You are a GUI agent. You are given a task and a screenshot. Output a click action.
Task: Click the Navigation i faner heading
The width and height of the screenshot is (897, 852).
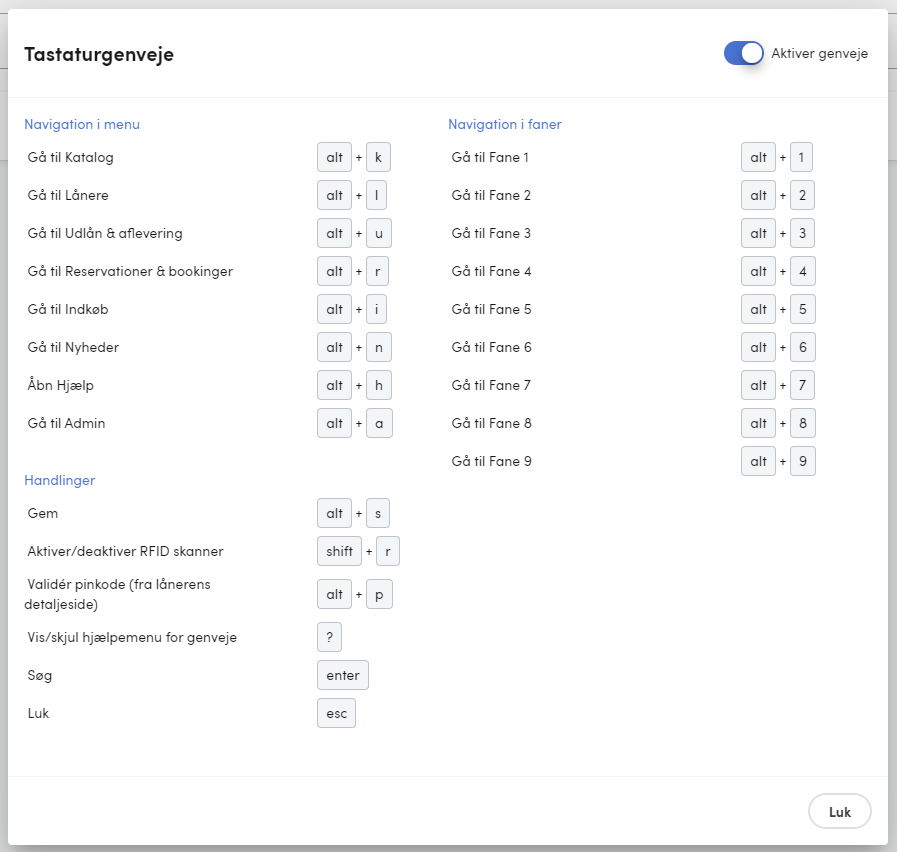point(505,124)
